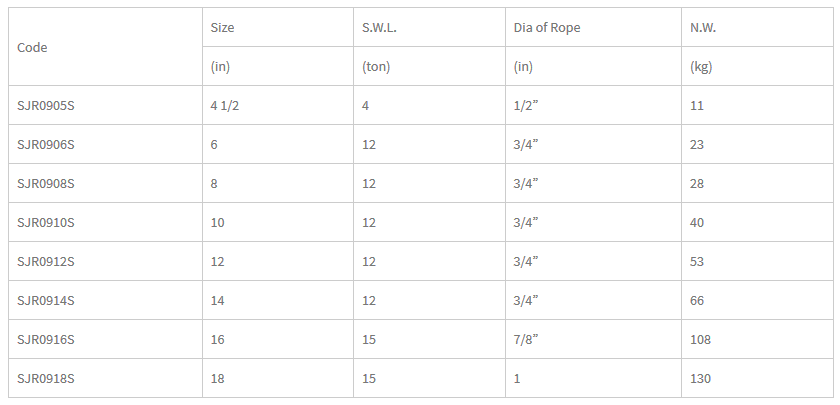The image size is (840, 405).
Task: Select the 108 net weight cell
Action: pyautogui.click(x=701, y=340)
